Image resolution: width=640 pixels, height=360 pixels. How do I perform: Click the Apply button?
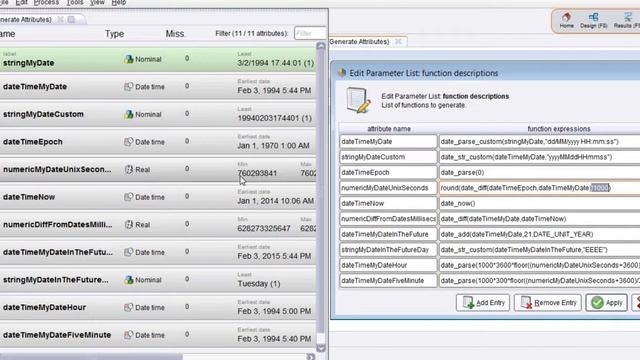pyautogui.click(x=607, y=303)
